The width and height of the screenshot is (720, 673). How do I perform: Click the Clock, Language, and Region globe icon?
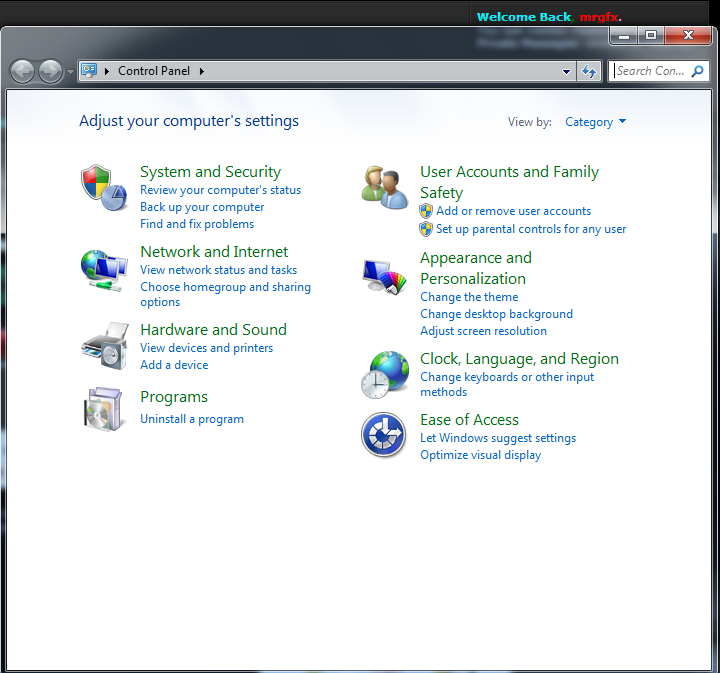385,375
